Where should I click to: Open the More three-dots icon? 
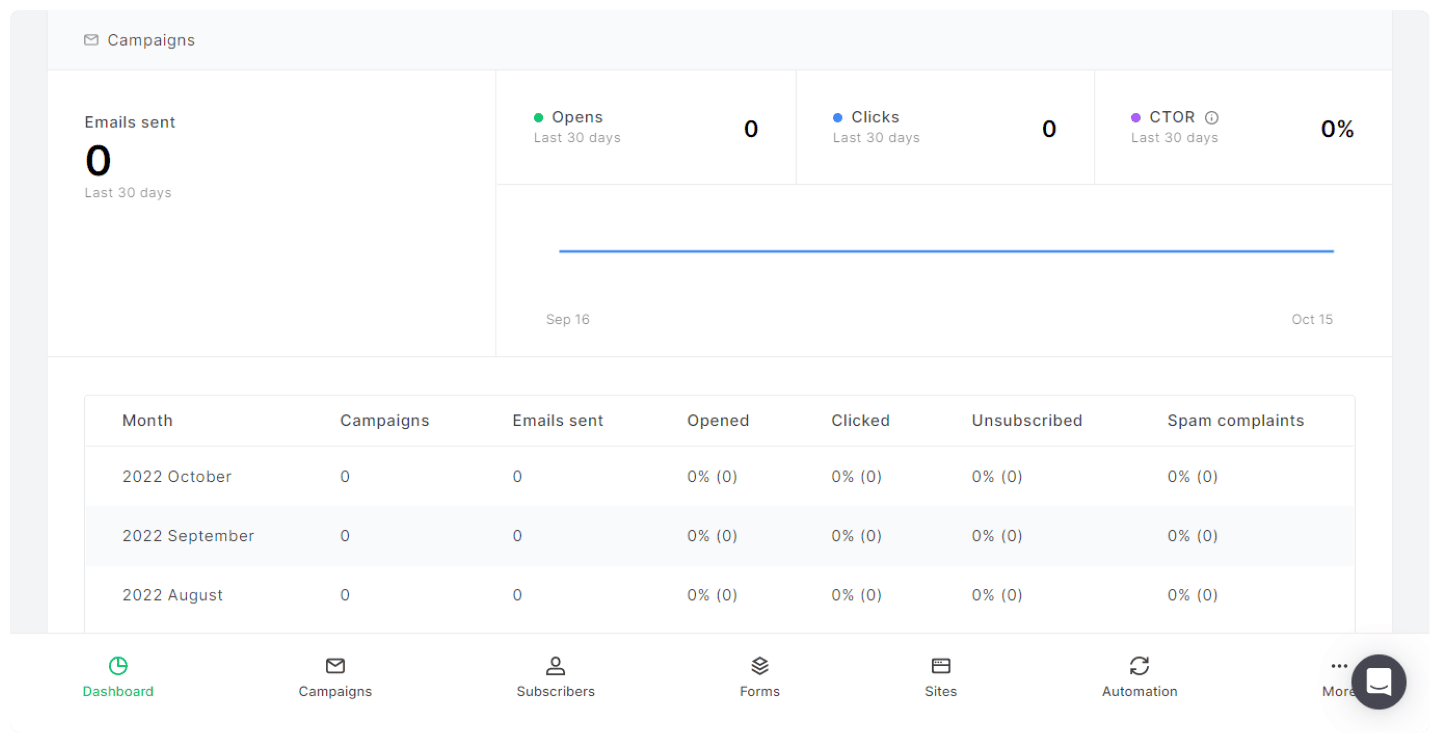(1339, 666)
